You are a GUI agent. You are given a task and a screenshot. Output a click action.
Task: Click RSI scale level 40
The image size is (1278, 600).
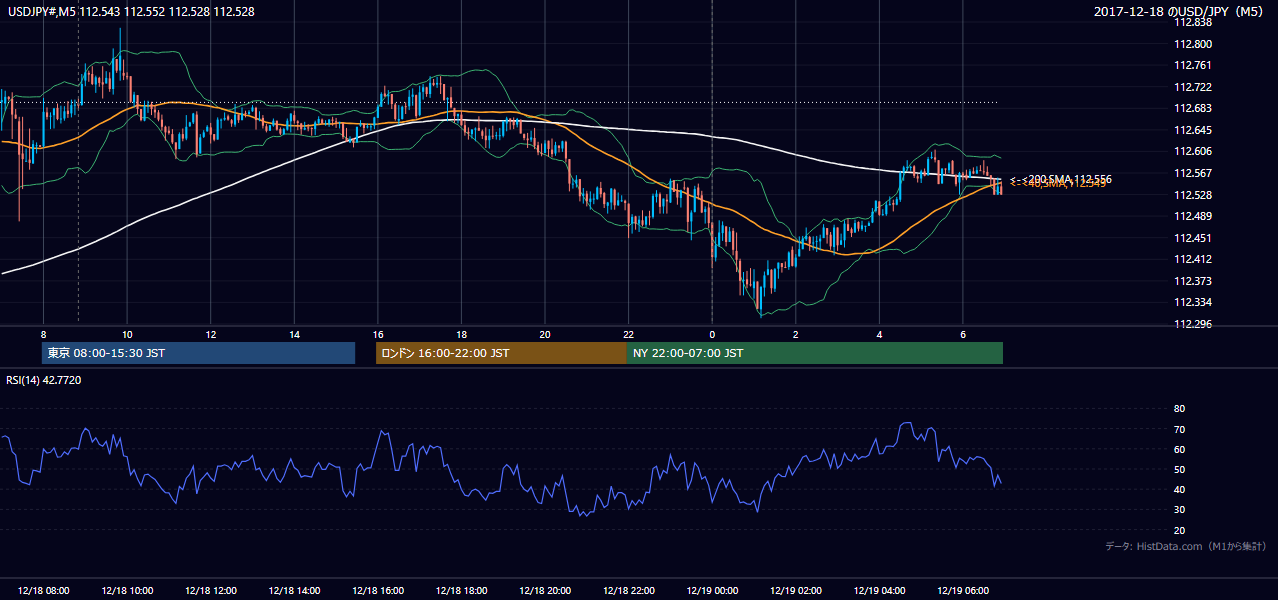(1180, 489)
